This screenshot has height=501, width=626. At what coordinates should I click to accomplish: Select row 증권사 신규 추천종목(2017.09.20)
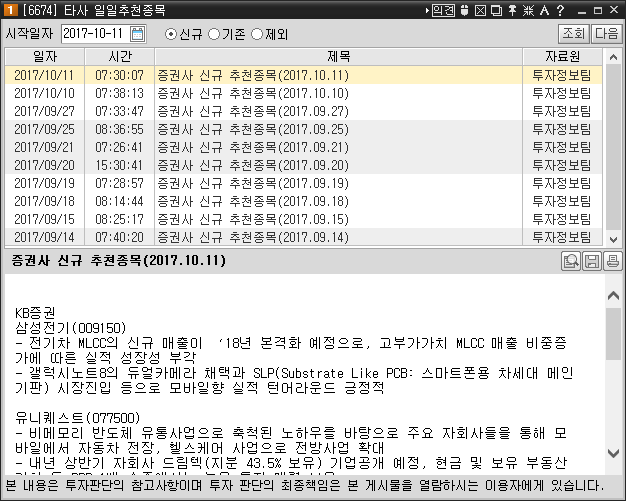coord(303,165)
